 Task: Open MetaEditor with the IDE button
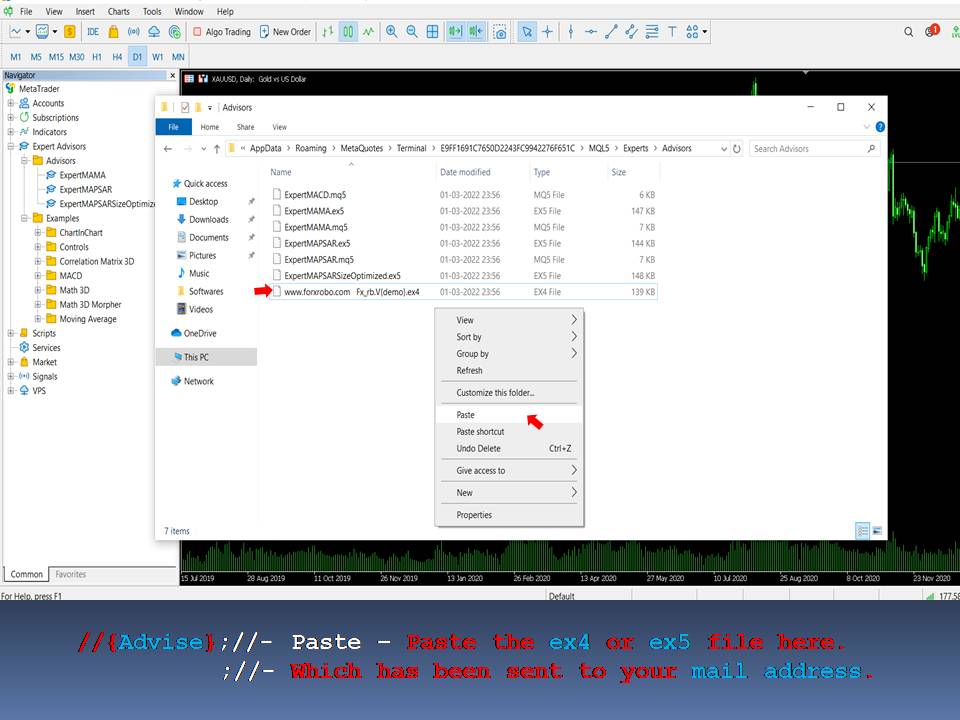point(92,32)
